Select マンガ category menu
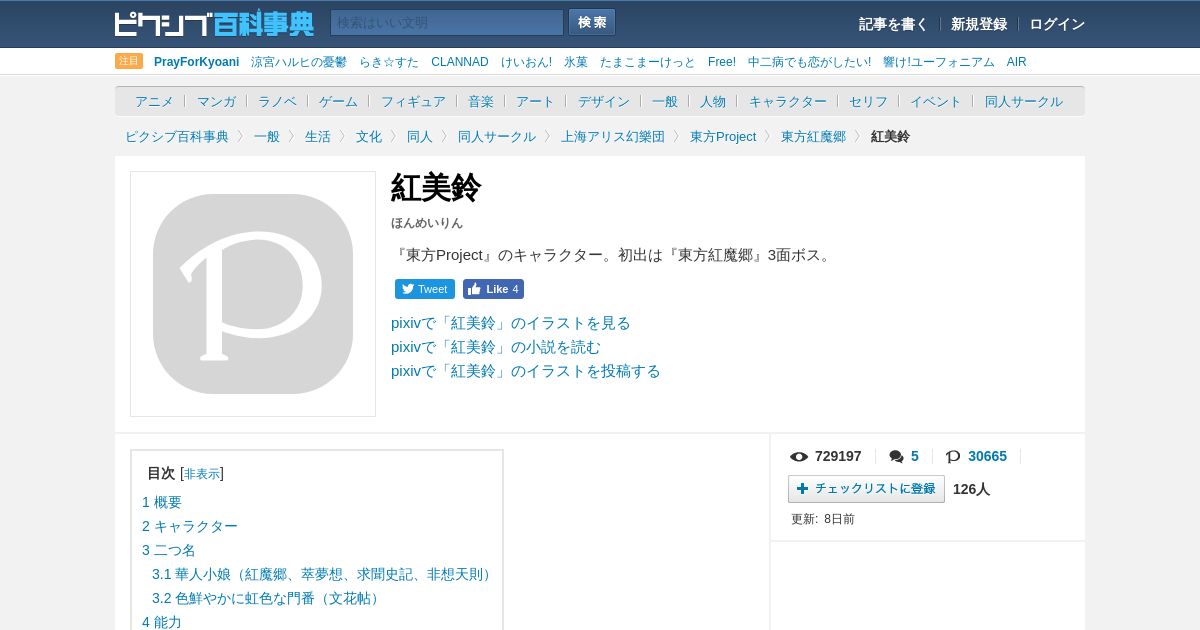The image size is (1200, 630). (216, 101)
